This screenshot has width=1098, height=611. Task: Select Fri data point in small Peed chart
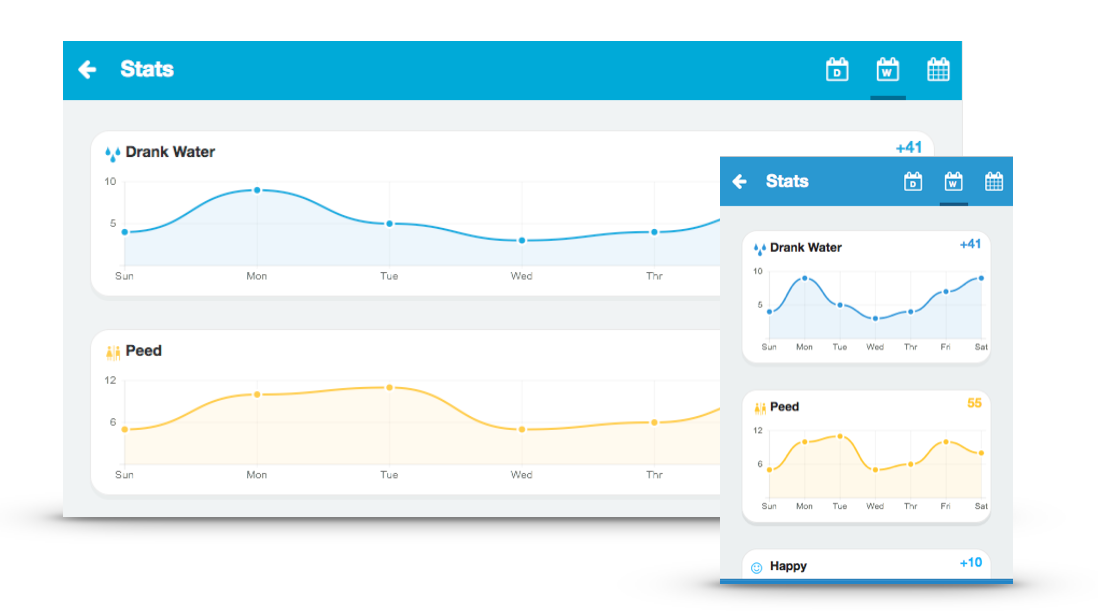coord(946,442)
